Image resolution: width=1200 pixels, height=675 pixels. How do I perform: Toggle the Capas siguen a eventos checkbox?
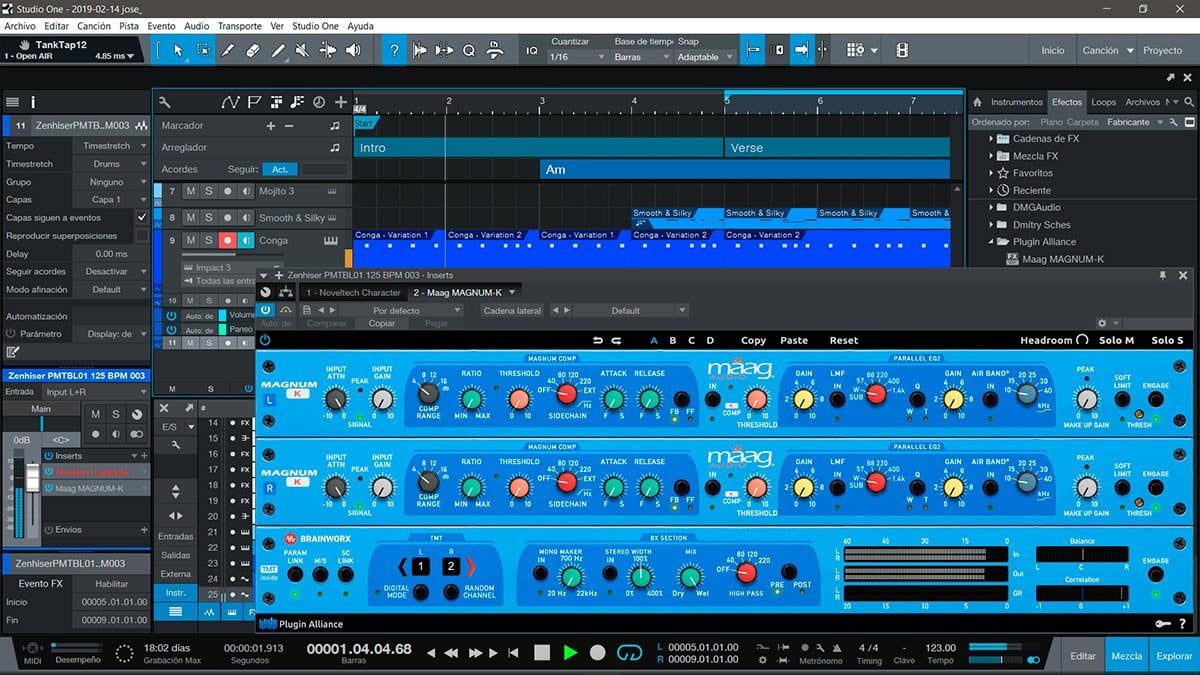tap(142, 217)
